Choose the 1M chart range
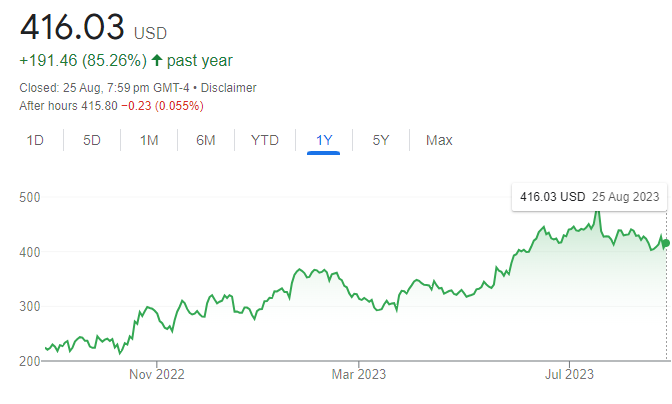672x404 pixels. tap(149, 140)
